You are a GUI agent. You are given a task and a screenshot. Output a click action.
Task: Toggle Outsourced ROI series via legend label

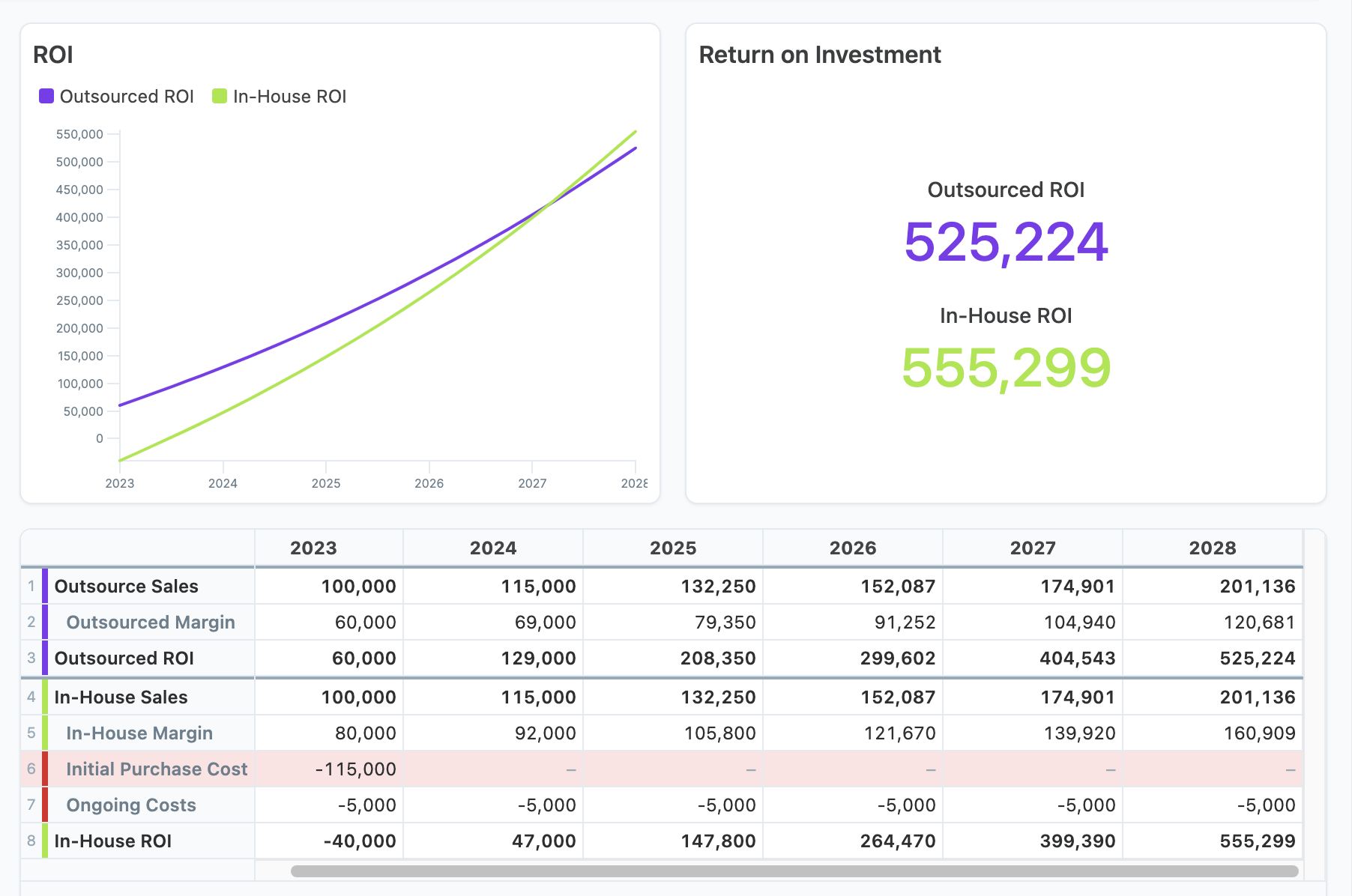click(127, 97)
